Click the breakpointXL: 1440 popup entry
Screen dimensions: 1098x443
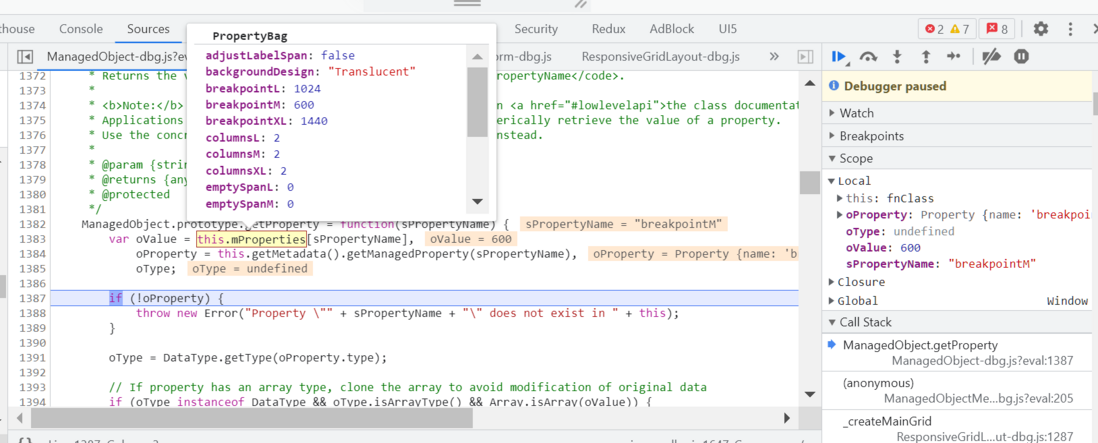pyautogui.click(x=267, y=121)
